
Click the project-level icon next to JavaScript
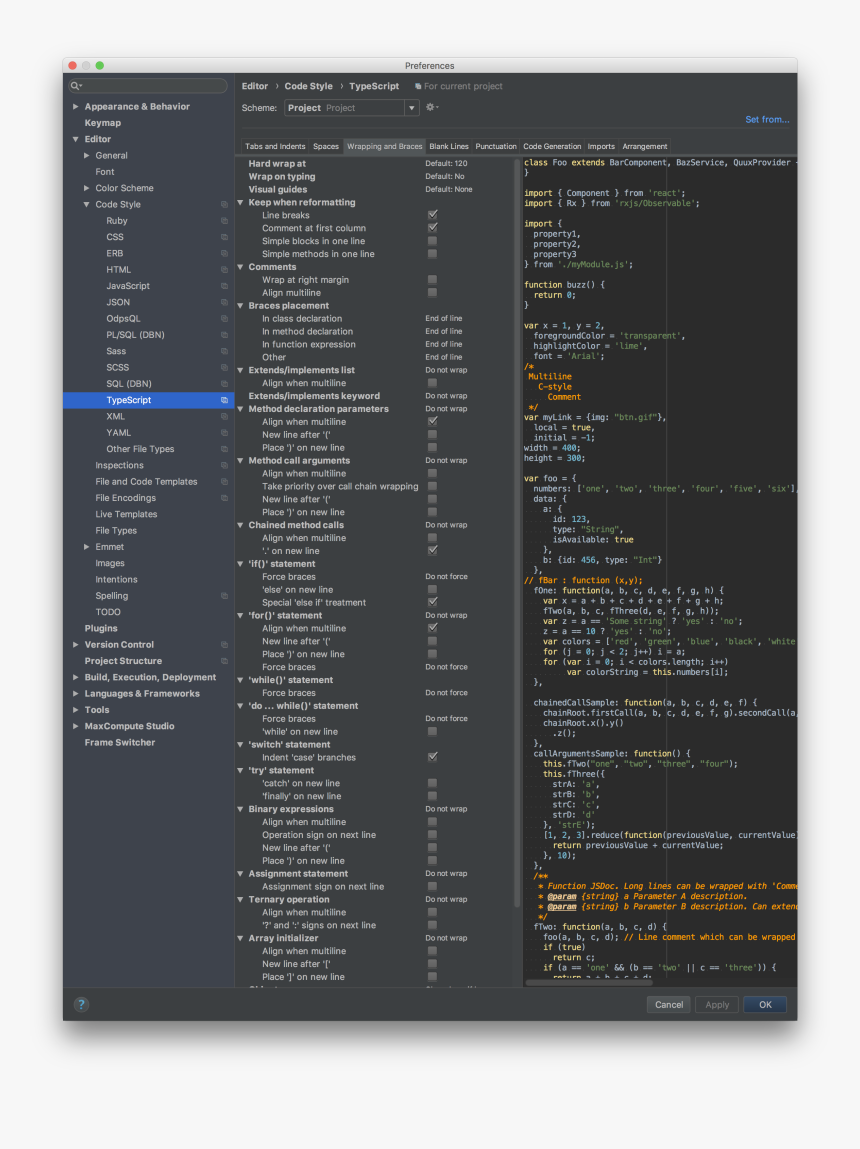point(225,286)
